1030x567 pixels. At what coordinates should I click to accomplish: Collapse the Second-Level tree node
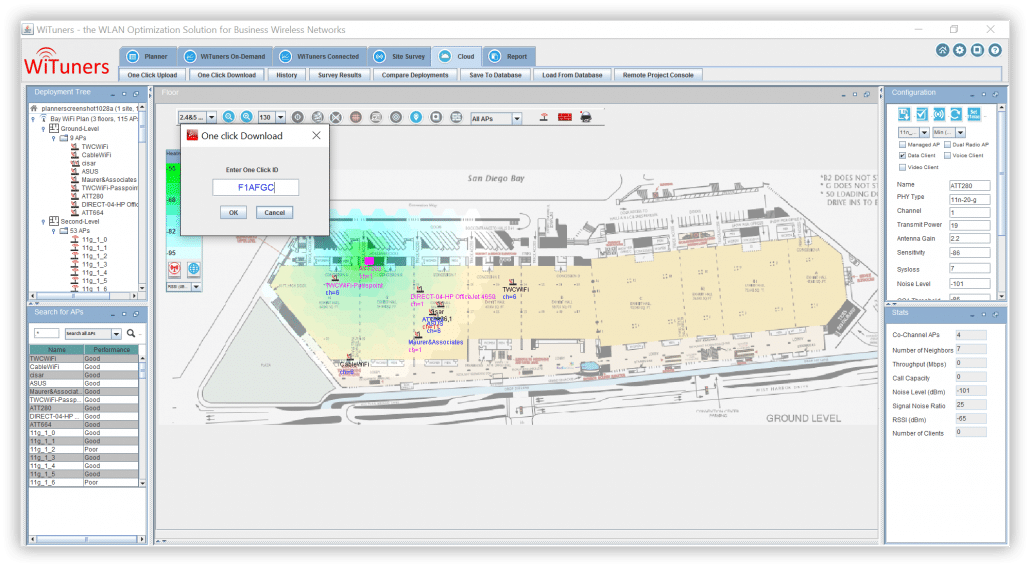[x=43, y=222]
